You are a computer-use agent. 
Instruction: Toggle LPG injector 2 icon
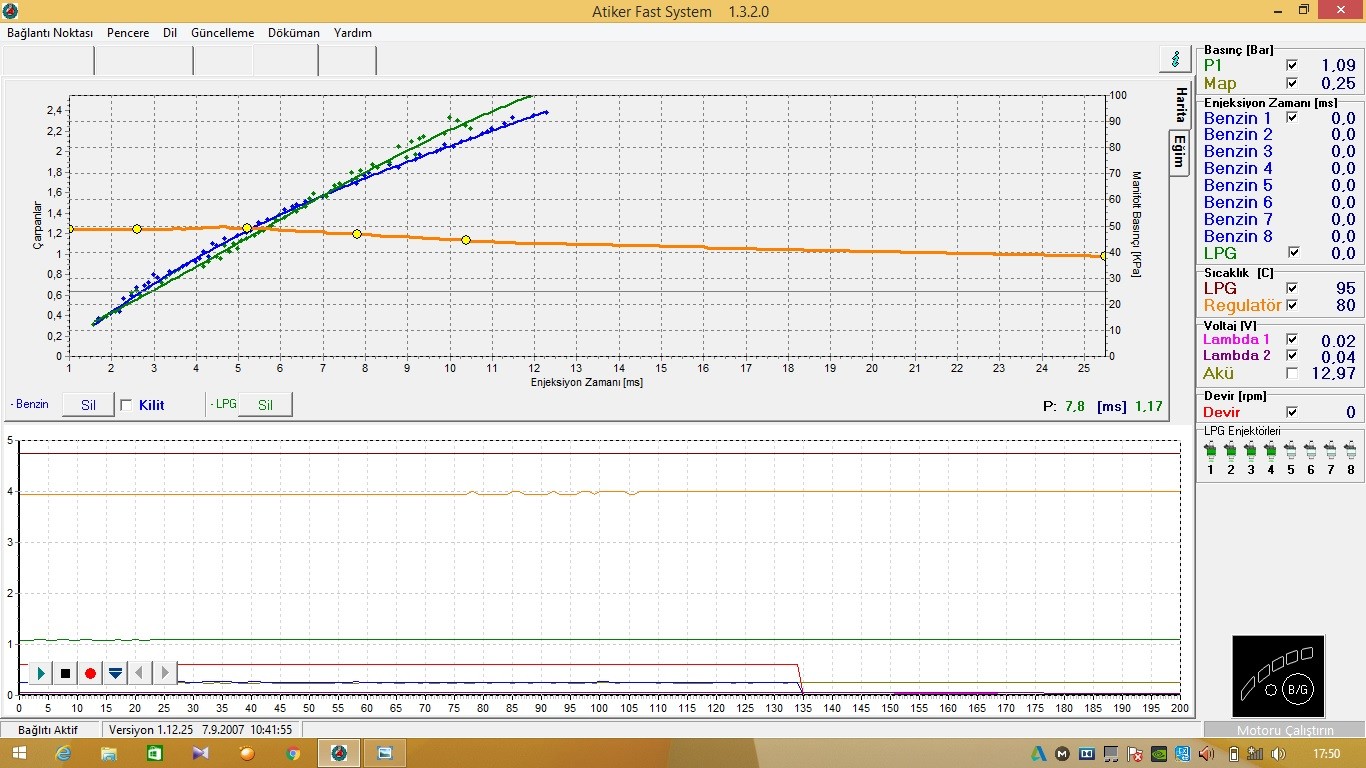(1230, 451)
